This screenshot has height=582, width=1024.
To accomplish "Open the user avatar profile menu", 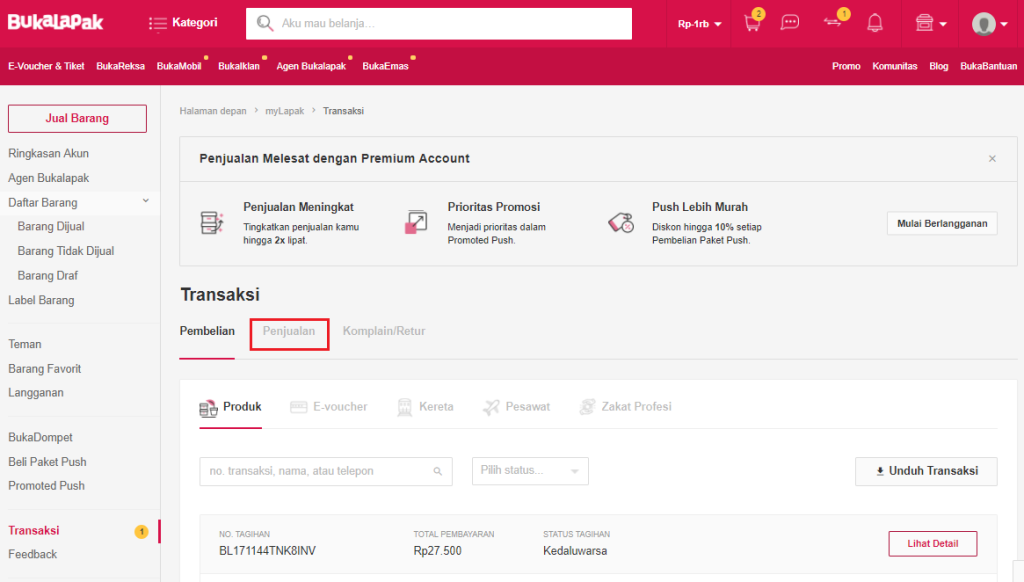I will click(989, 24).
